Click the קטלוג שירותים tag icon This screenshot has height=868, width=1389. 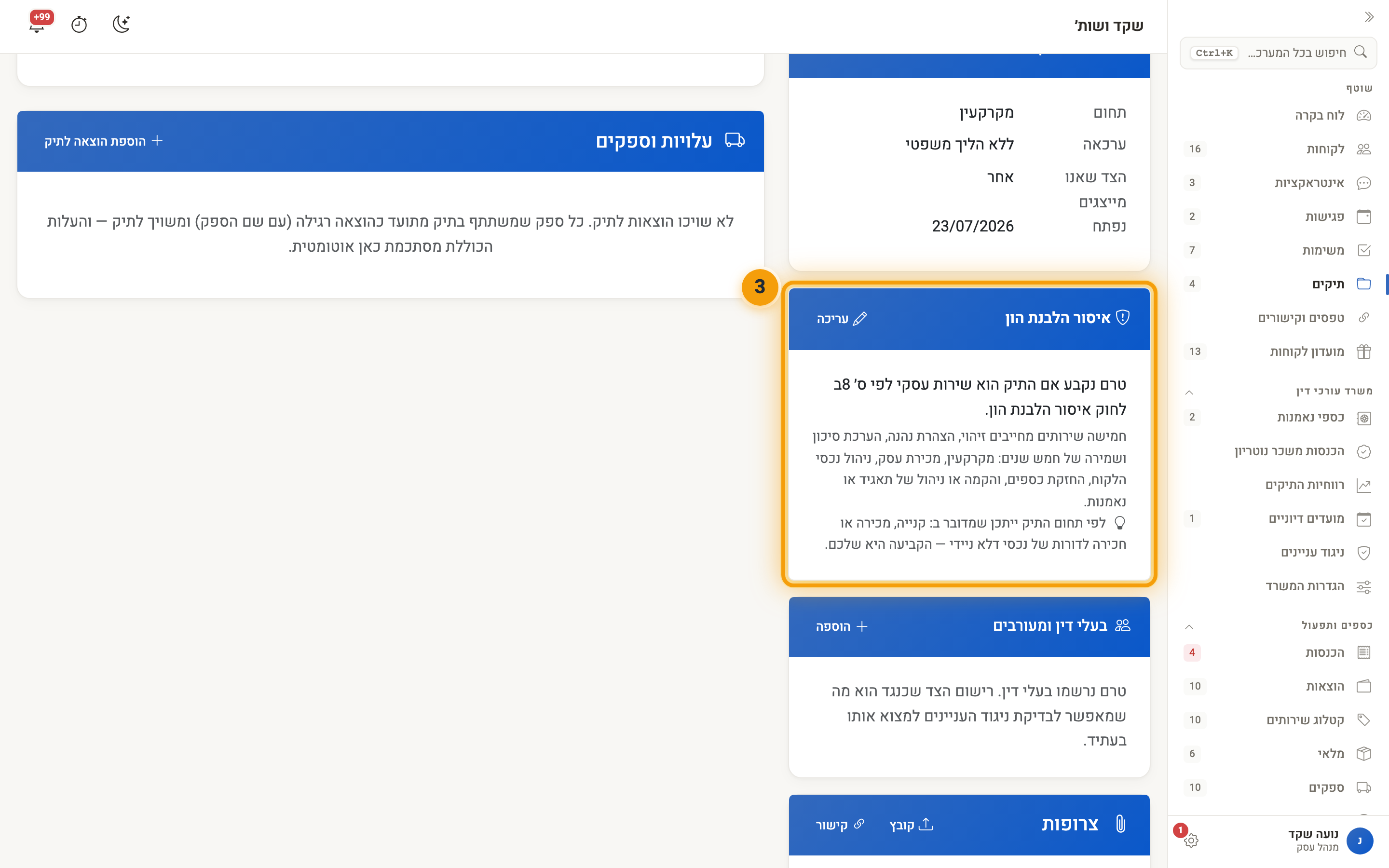1364,720
